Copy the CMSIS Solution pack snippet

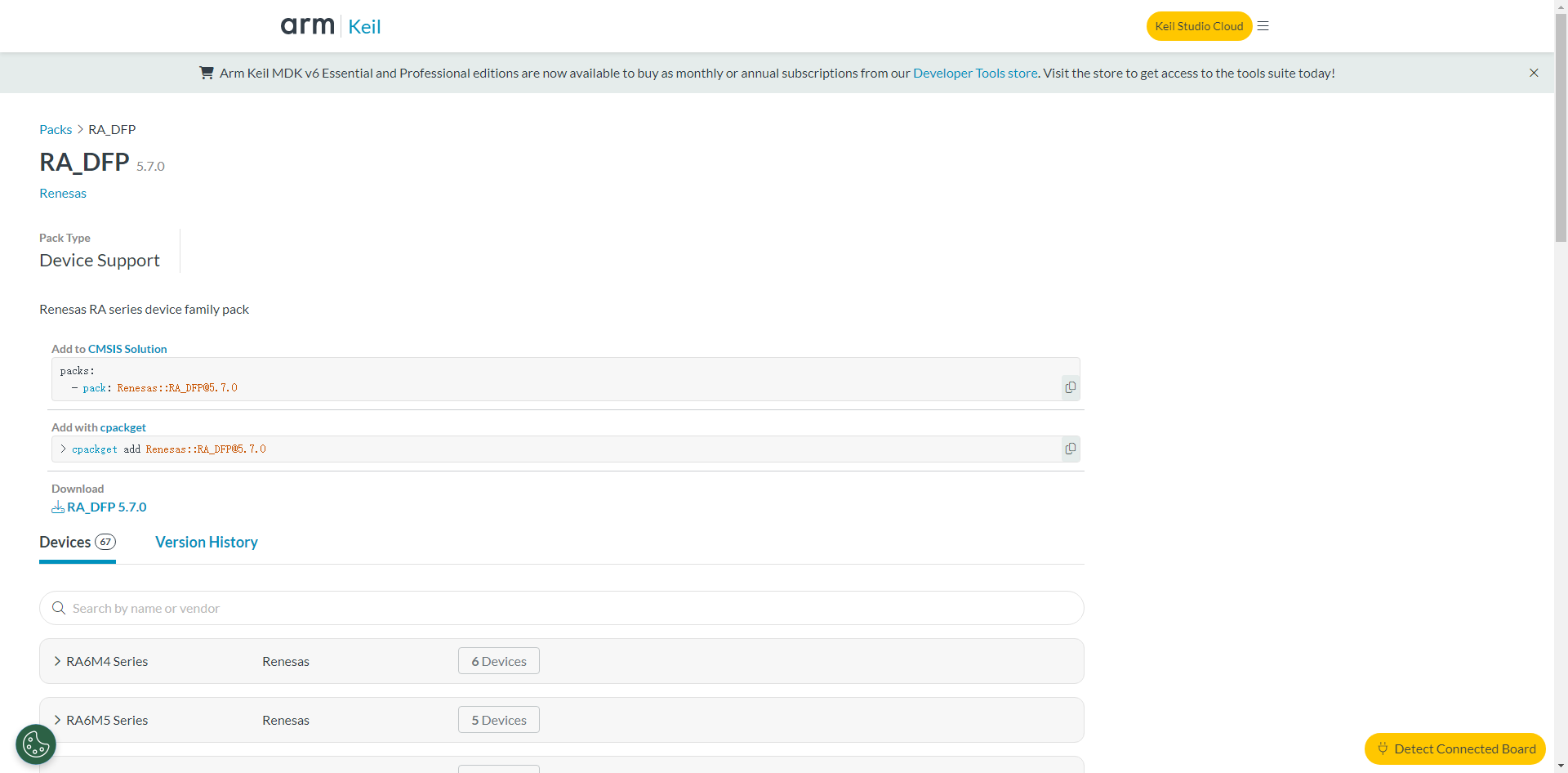click(1070, 387)
